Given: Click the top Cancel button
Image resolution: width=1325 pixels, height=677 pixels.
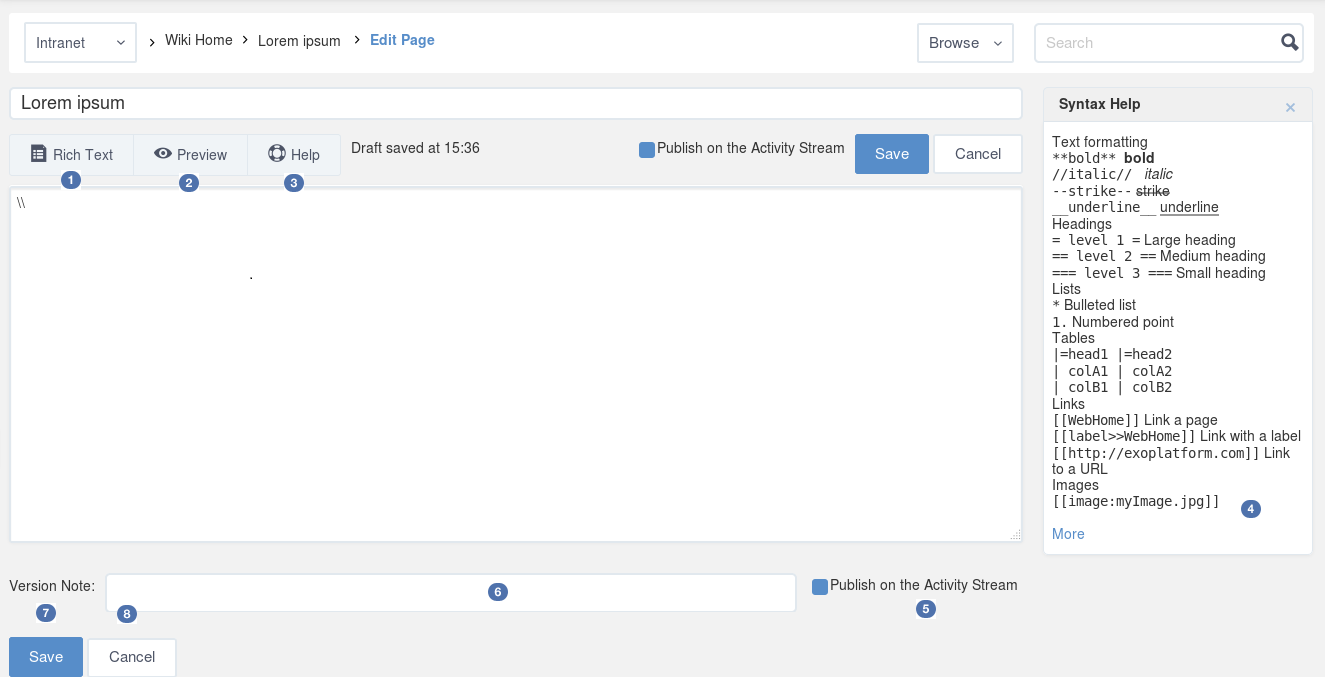Looking at the screenshot, I should 978,154.
